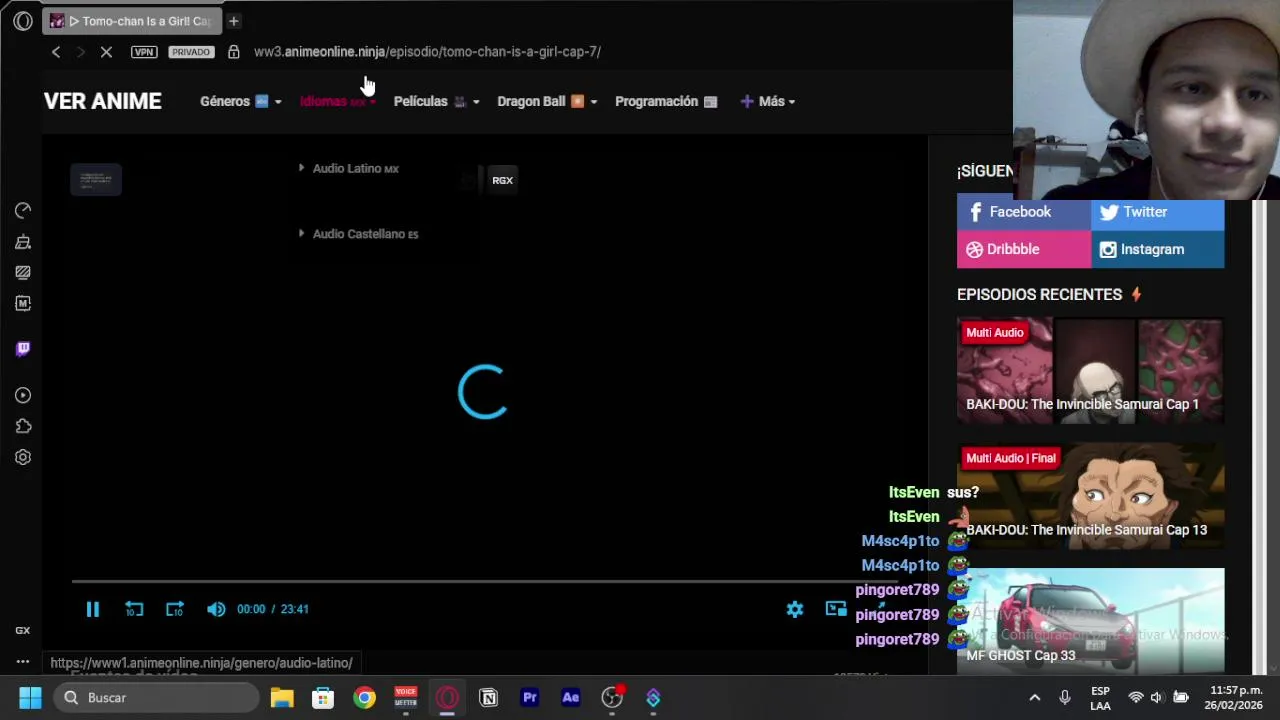Image resolution: width=1280 pixels, height=720 pixels.
Task: Expand the Más dropdown menu
Action: click(x=767, y=101)
